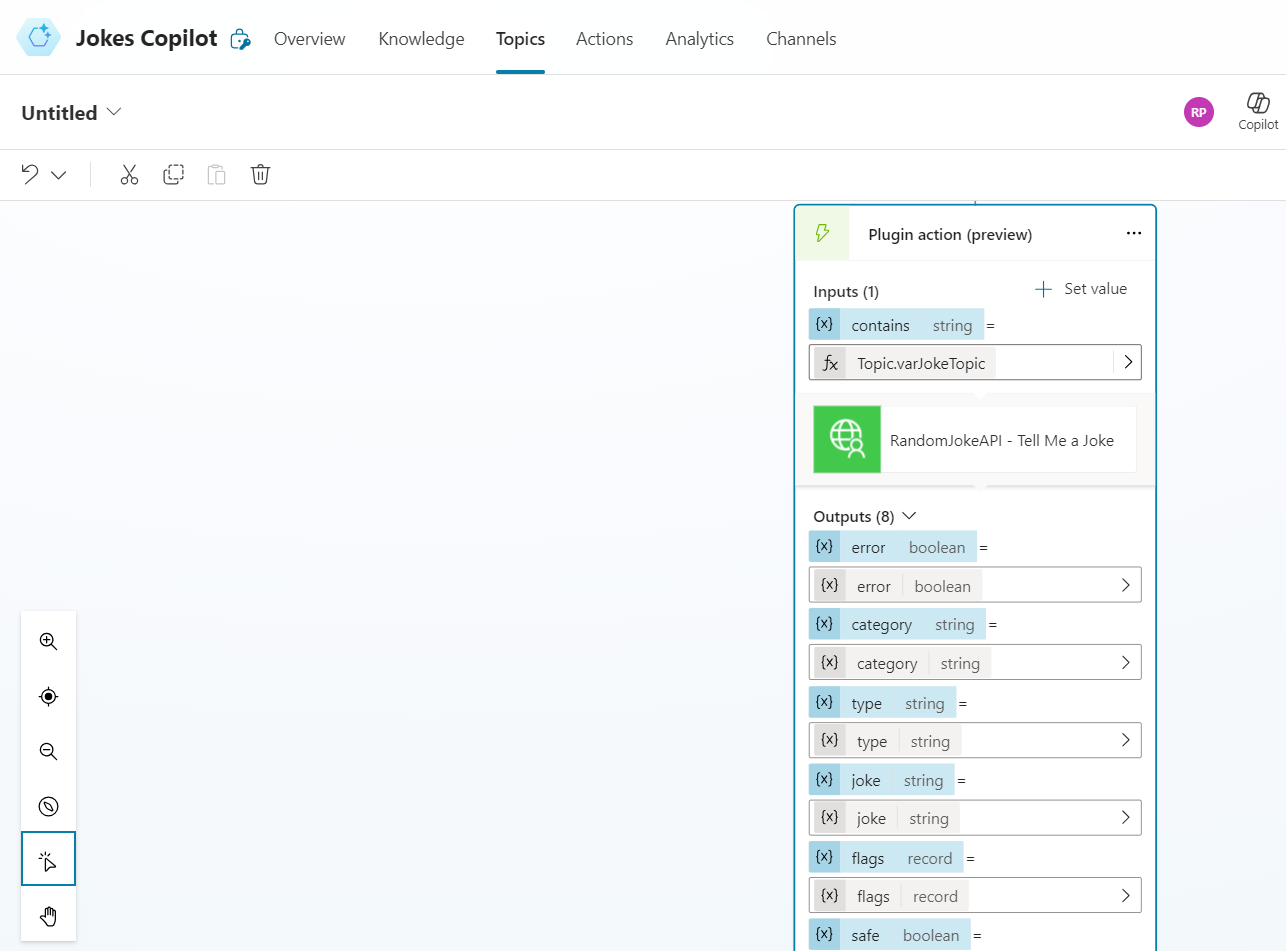Open variable picker for joke string output
Viewport: 1286px width, 951px height.
1125,818
